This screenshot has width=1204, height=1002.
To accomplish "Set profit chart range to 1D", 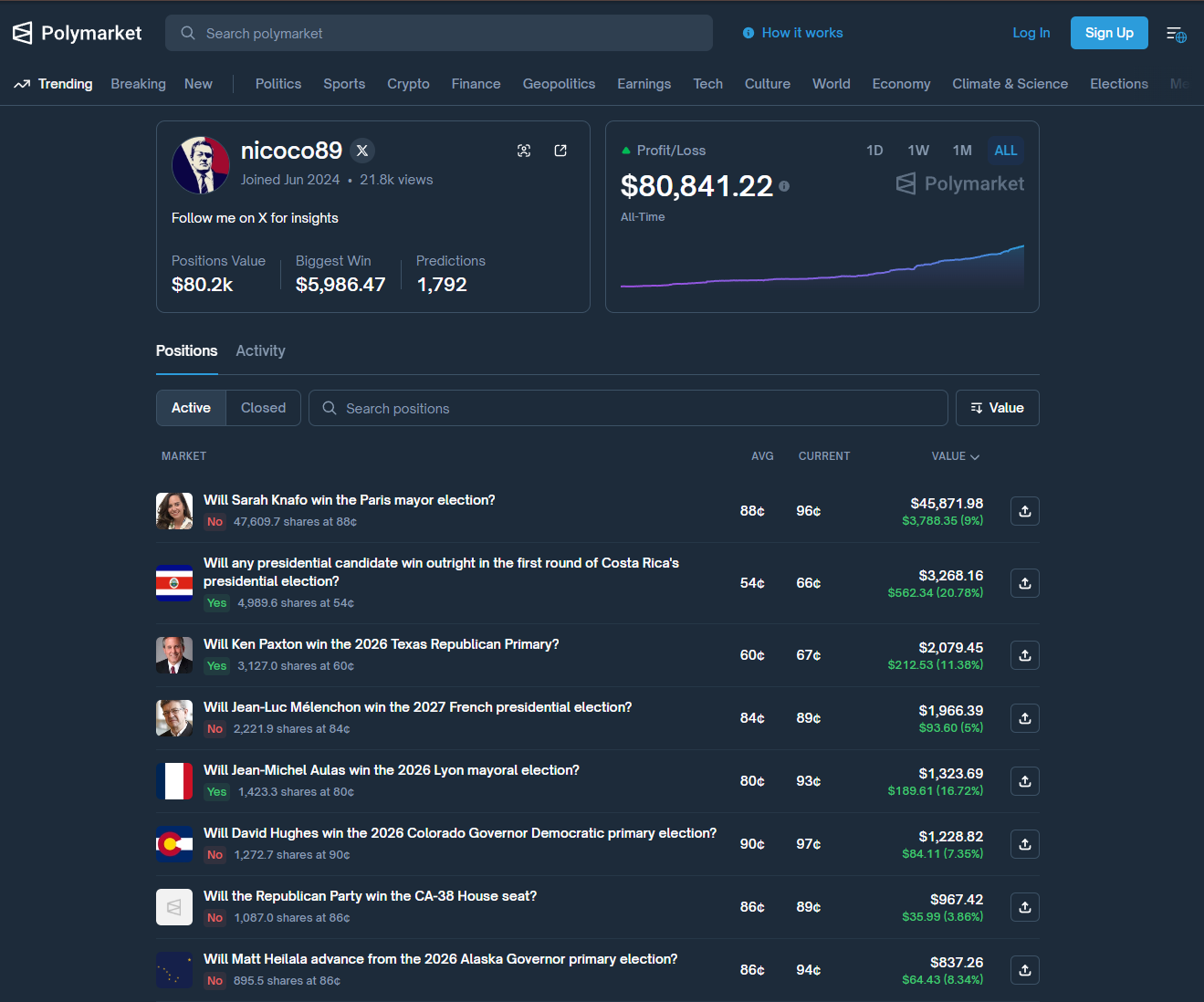I will tap(874, 151).
